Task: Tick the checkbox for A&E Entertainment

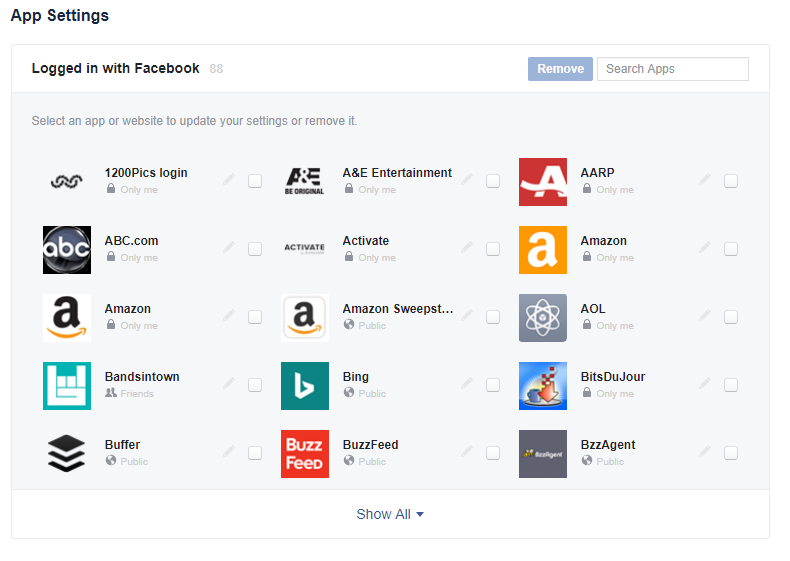Action: [x=493, y=181]
